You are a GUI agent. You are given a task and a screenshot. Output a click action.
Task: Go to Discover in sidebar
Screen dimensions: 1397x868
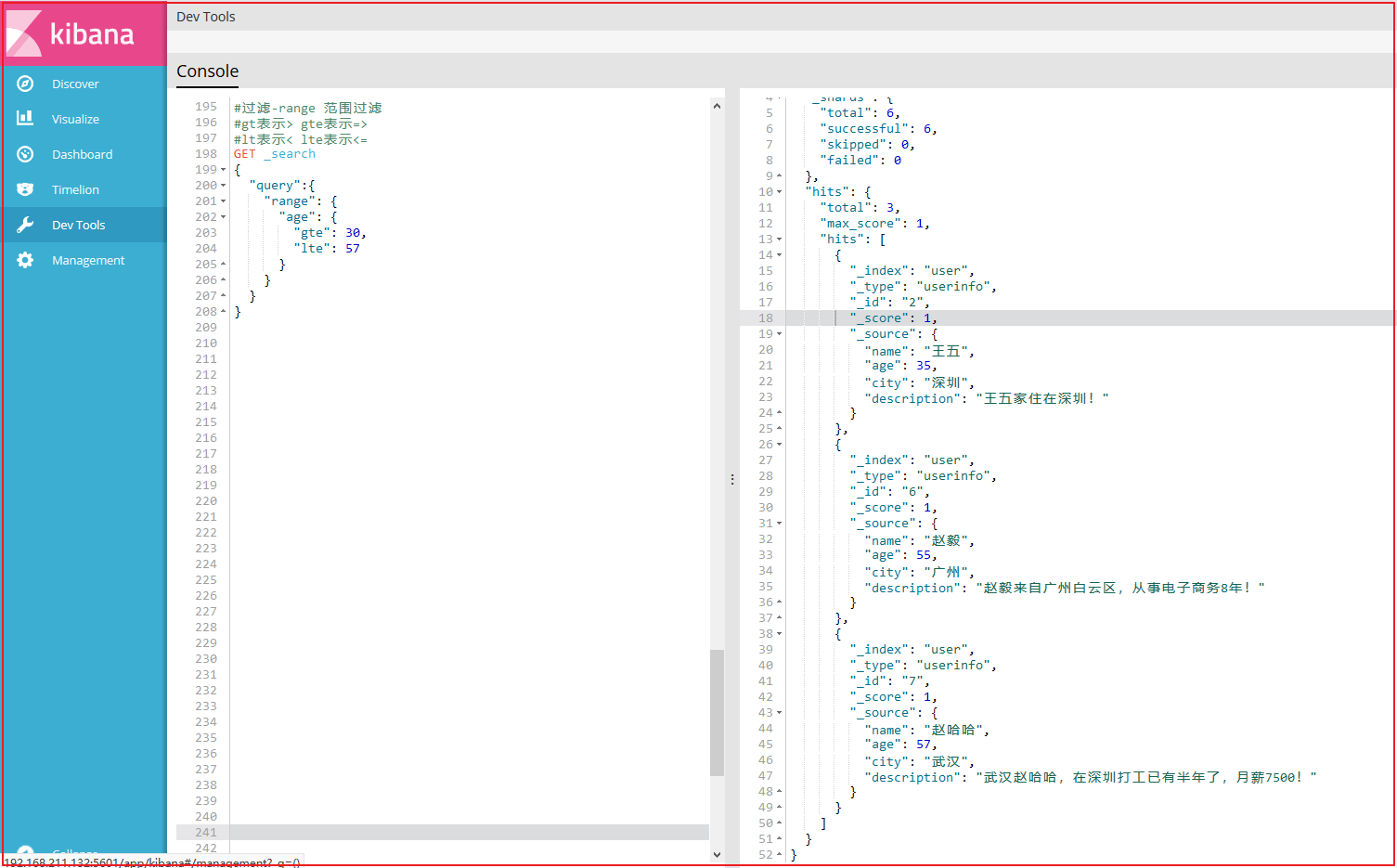[x=75, y=84]
